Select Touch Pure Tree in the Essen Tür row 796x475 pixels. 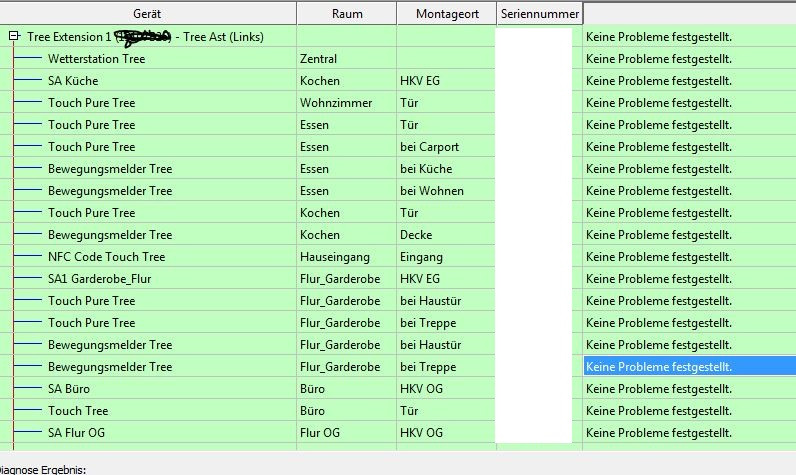[x=91, y=125]
